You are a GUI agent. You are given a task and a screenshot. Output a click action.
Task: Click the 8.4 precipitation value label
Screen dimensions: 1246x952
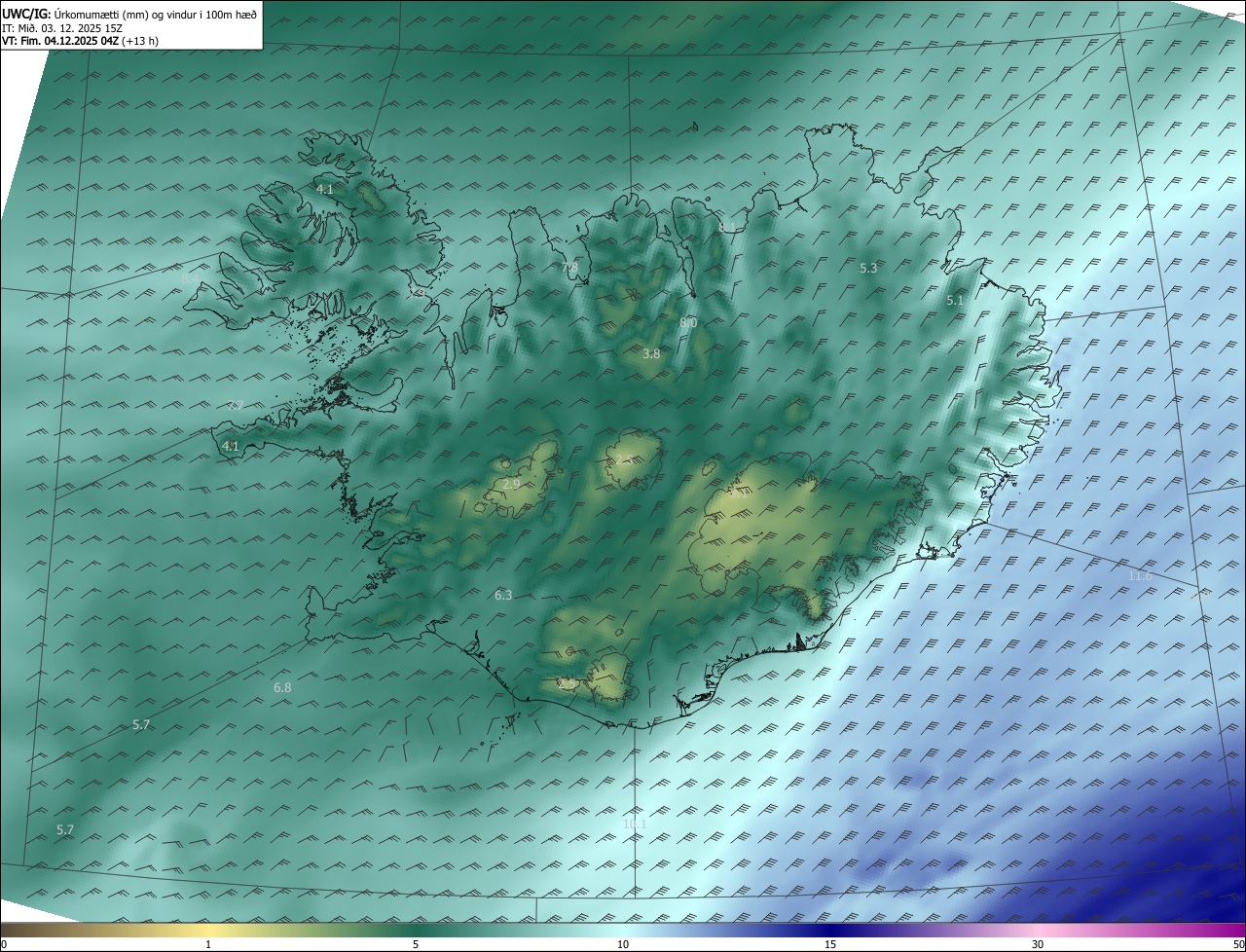(190, 279)
